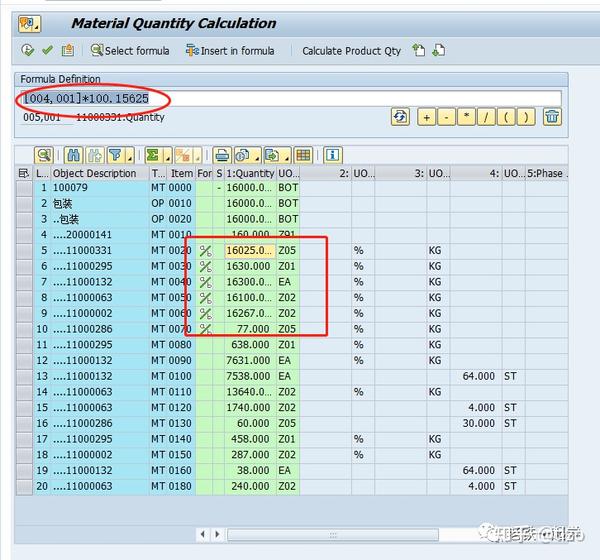The image size is (600, 560).
Task: Click the Find binoculars icon
Action: point(73,155)
